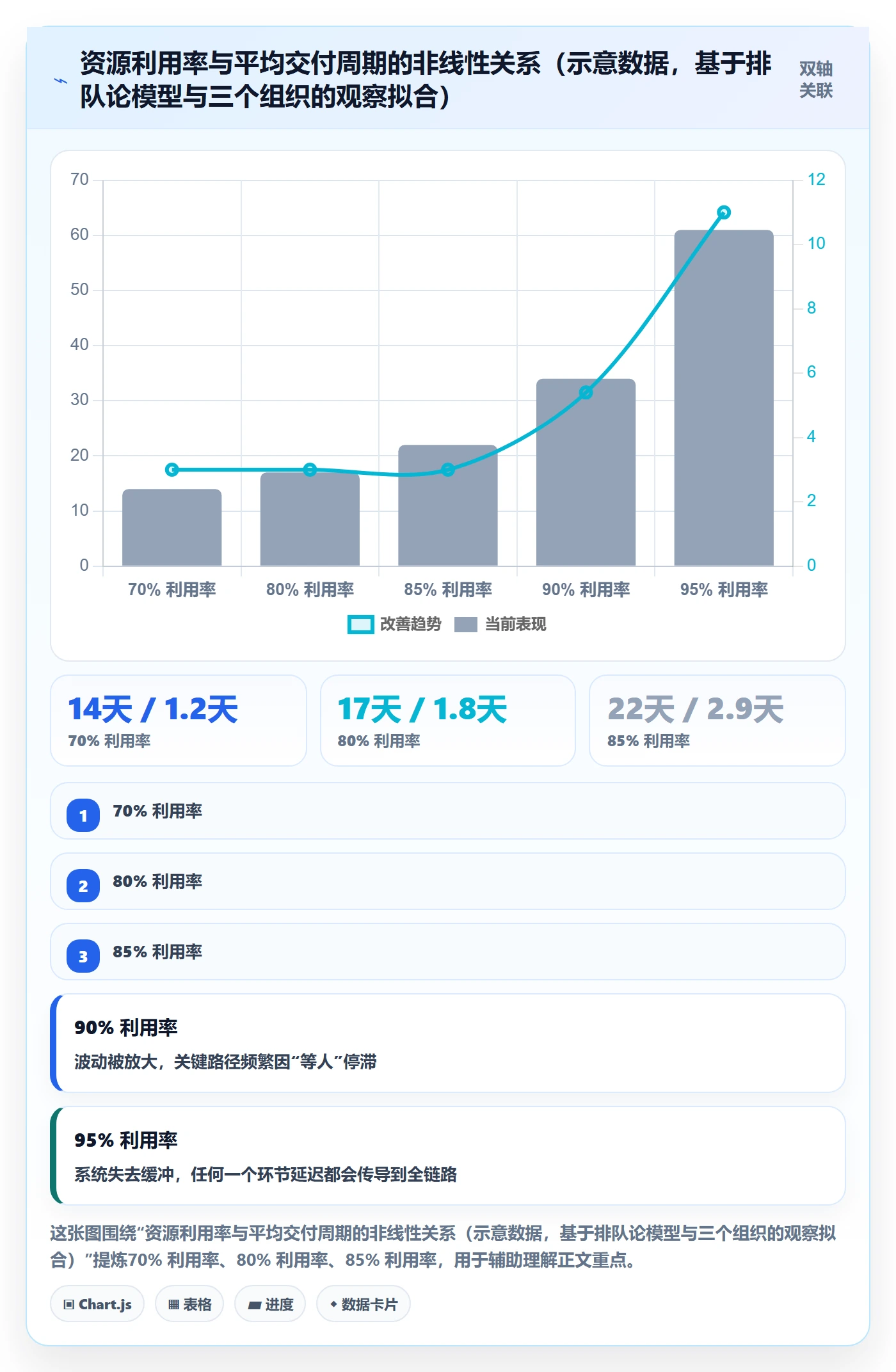Click the gray bar for 80% 利用率
The image size is (896, 1372).
click(310, 519)
